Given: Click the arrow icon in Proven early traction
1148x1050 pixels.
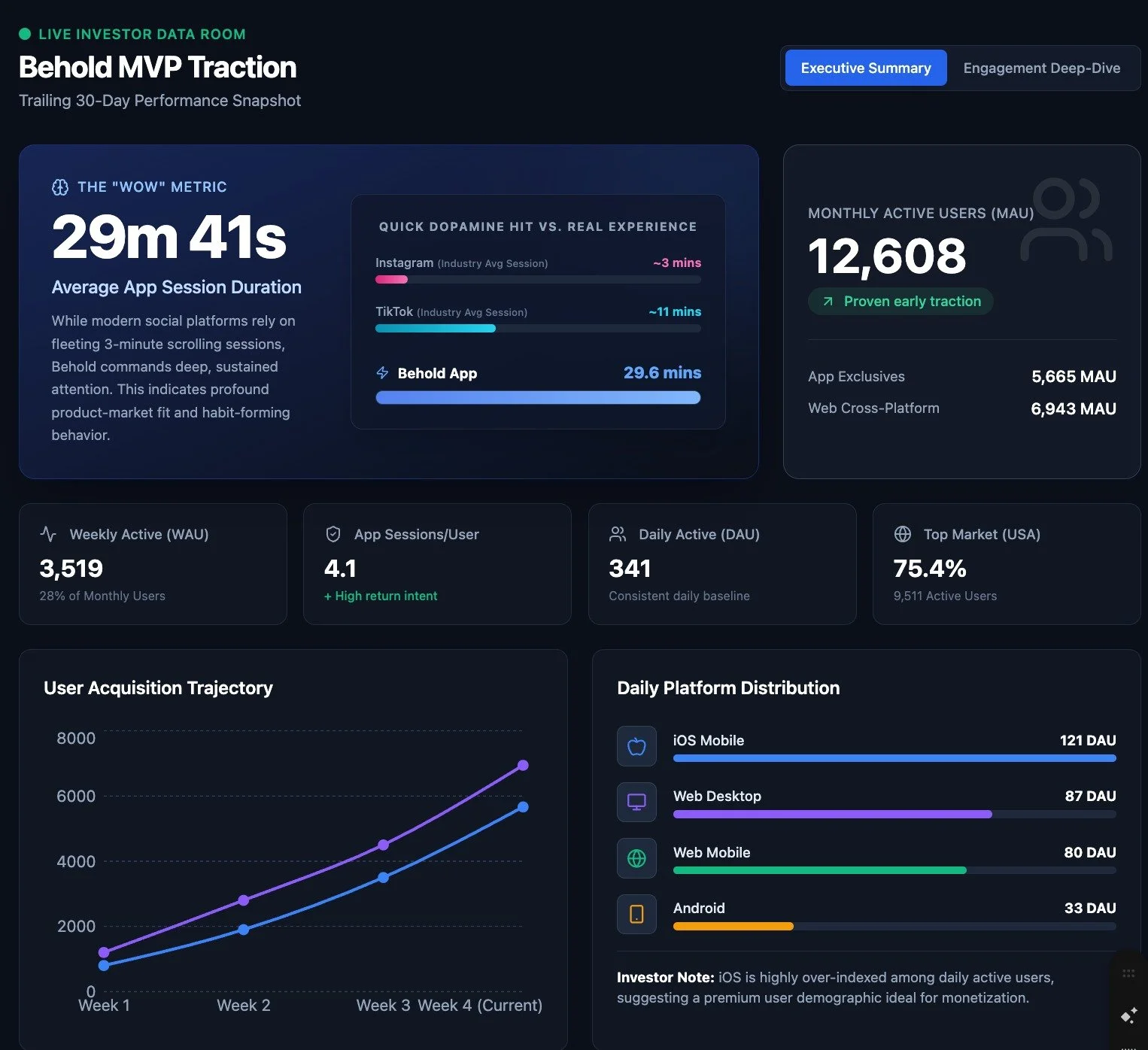Looking at the screenshot, I should pyautogui.click(x=828, y=302).
